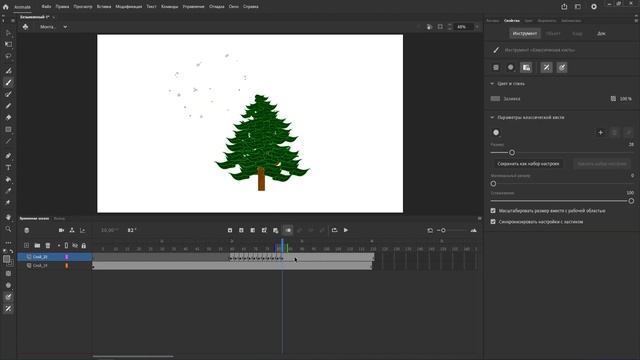
Task: Select the Line tool
Action: pos(8,141)
